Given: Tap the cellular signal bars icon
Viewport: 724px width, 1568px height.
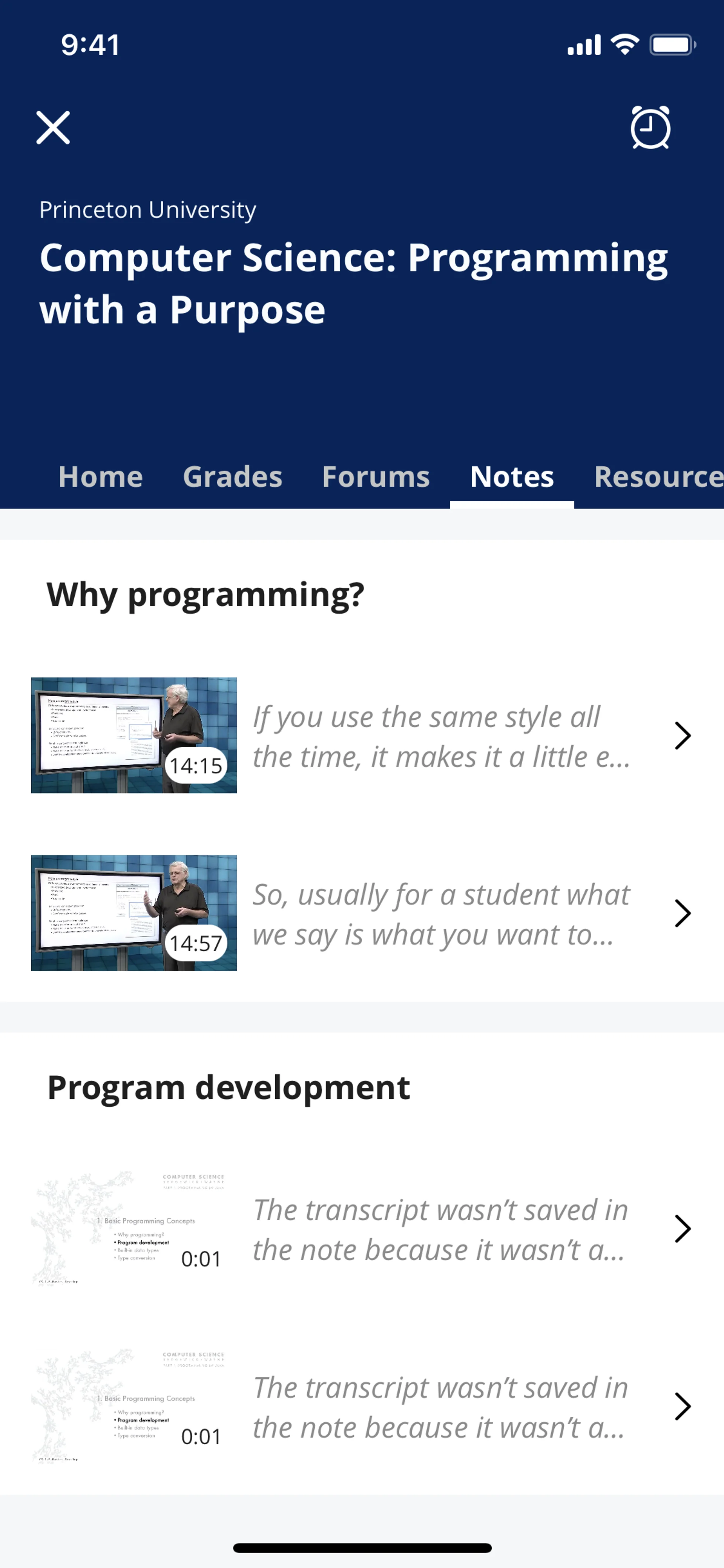Looking at the screenshot, I should 583,45.
